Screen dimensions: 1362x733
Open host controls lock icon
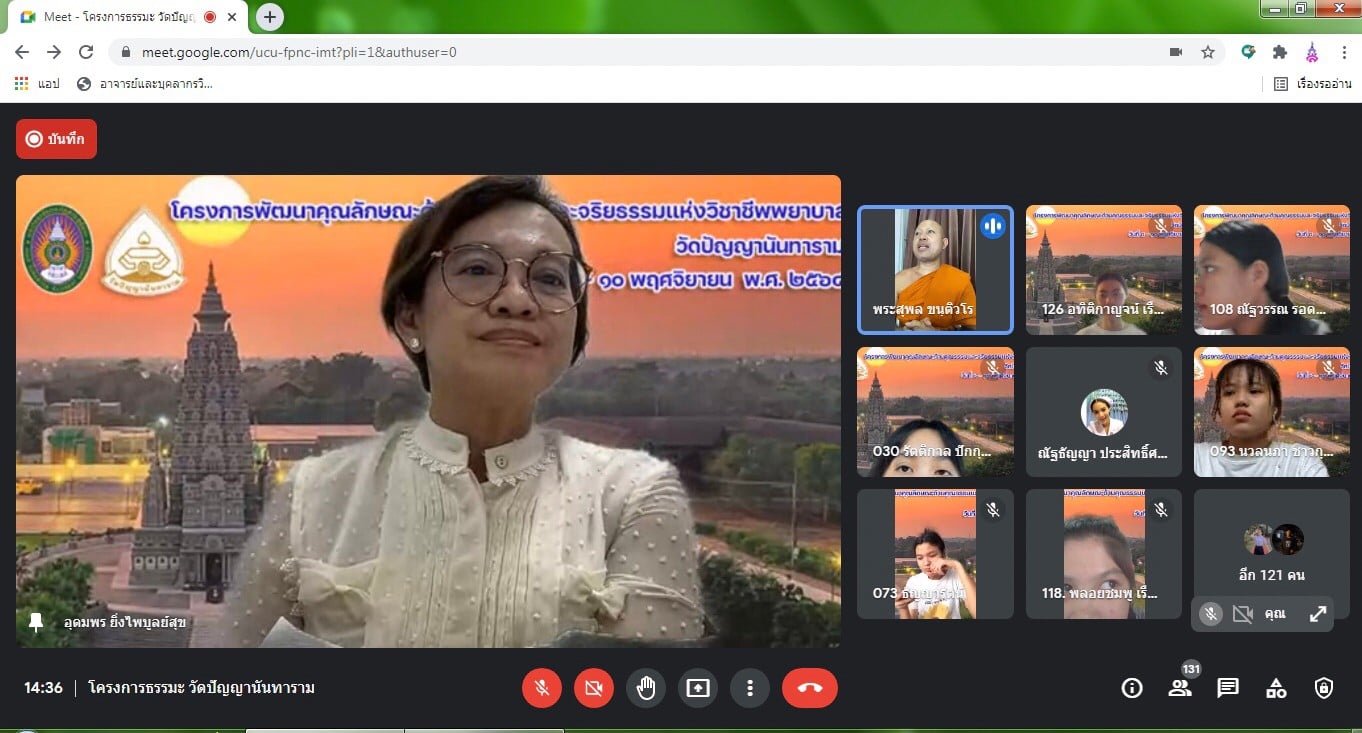tap(1324, 688)
